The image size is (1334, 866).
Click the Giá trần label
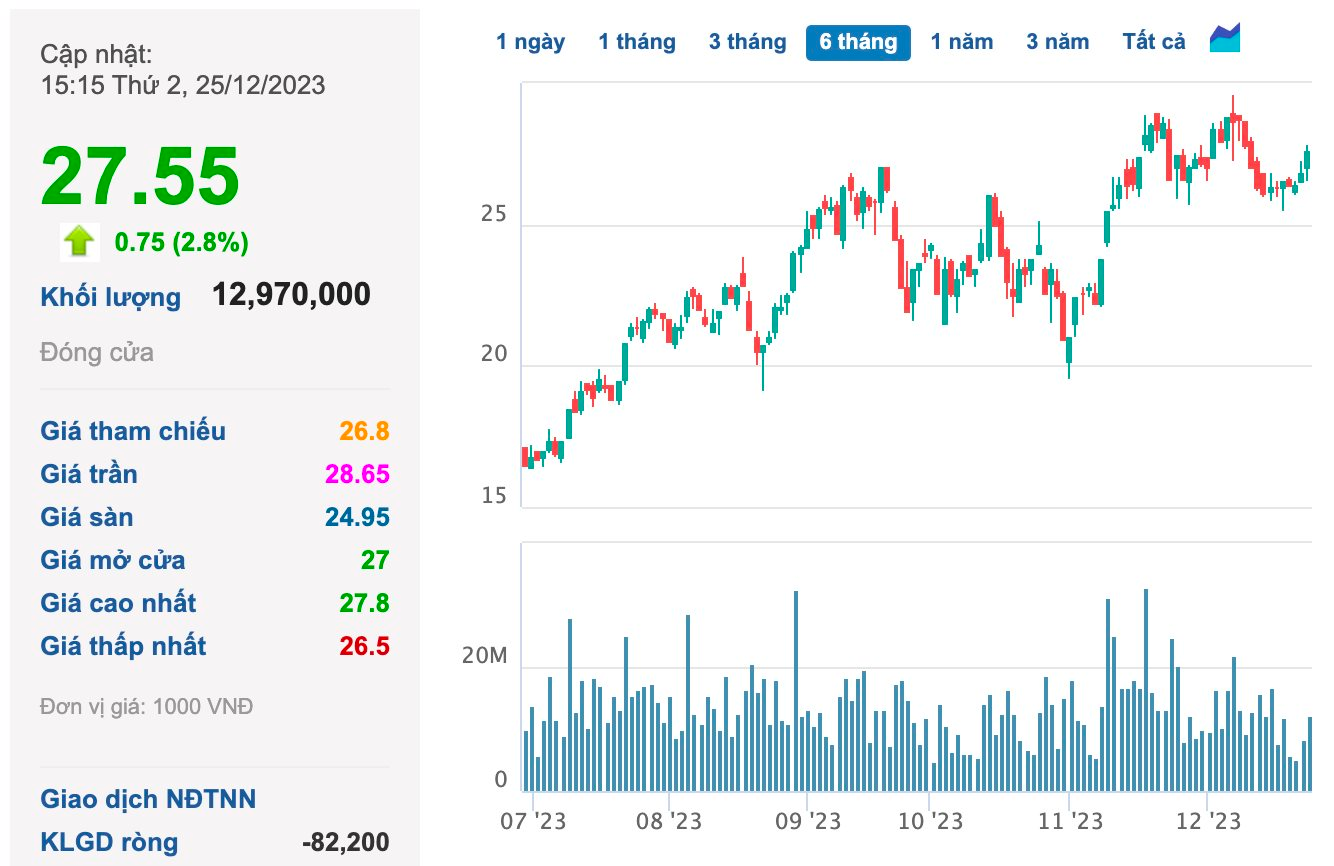(89, 474)
